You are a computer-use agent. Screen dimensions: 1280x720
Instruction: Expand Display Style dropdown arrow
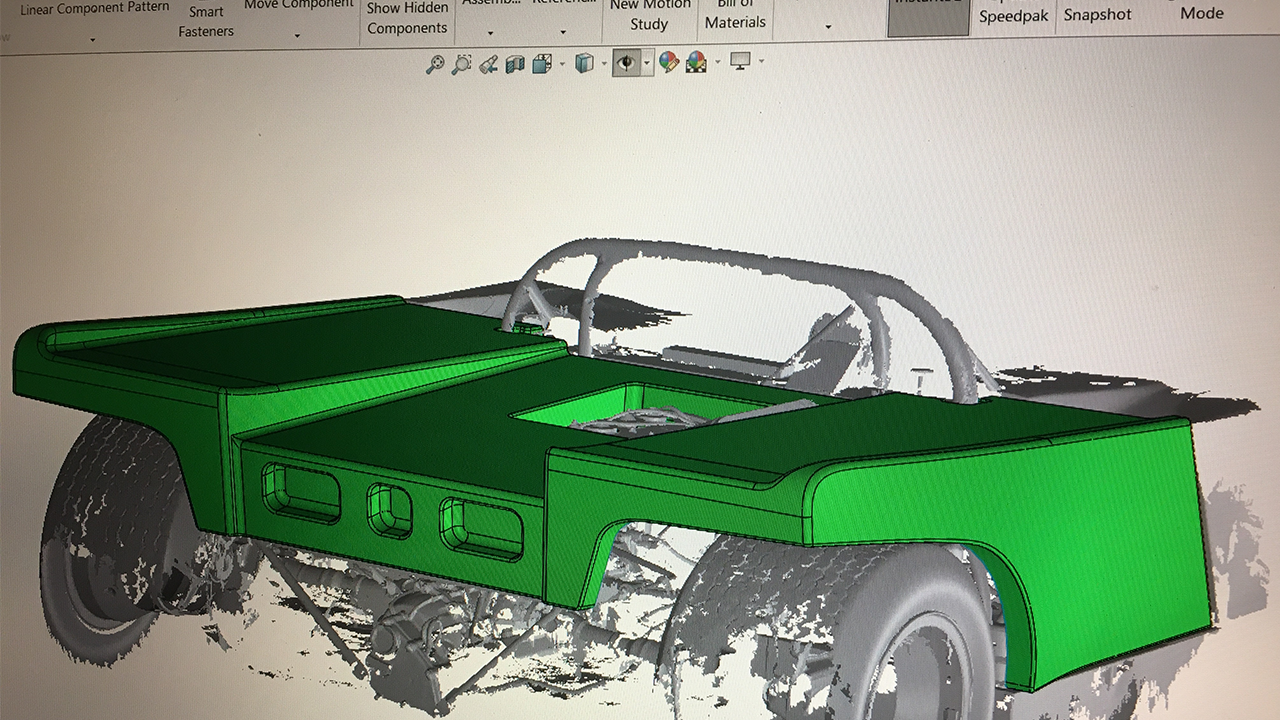[604, 64]
